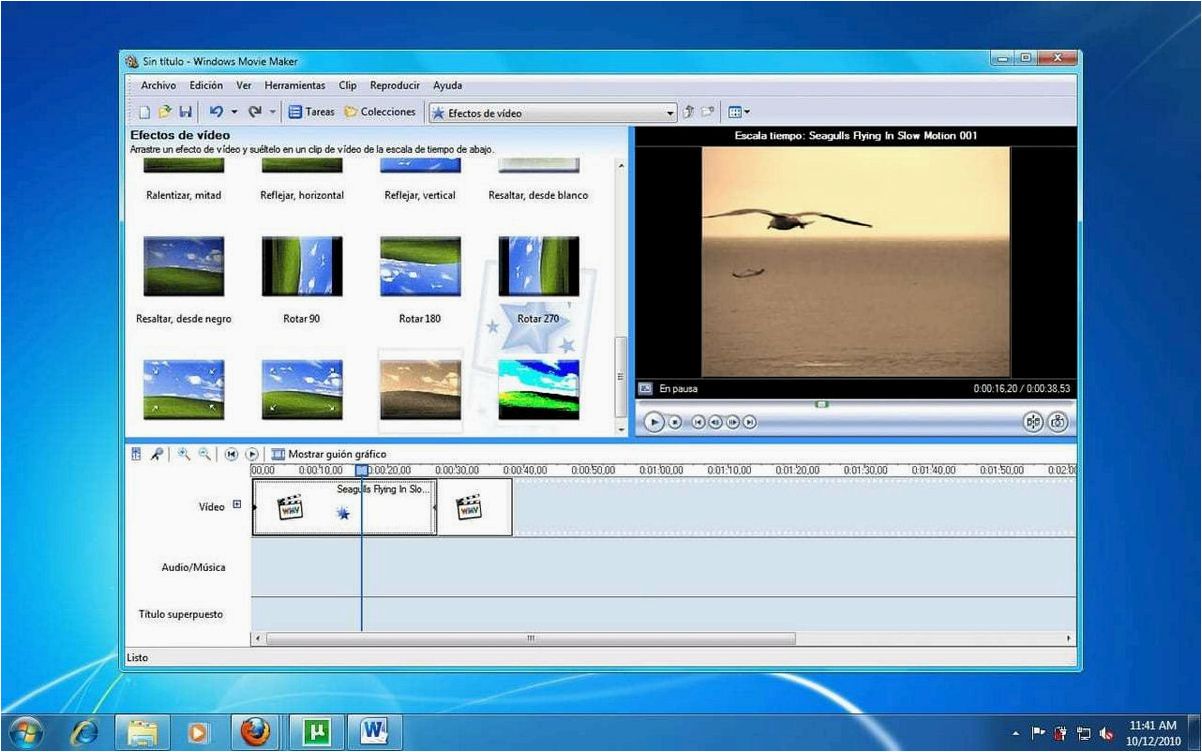This screenshot has width=1202, height=752.
Task: Click the green preview seek bar handle
Action: (821, 404)
